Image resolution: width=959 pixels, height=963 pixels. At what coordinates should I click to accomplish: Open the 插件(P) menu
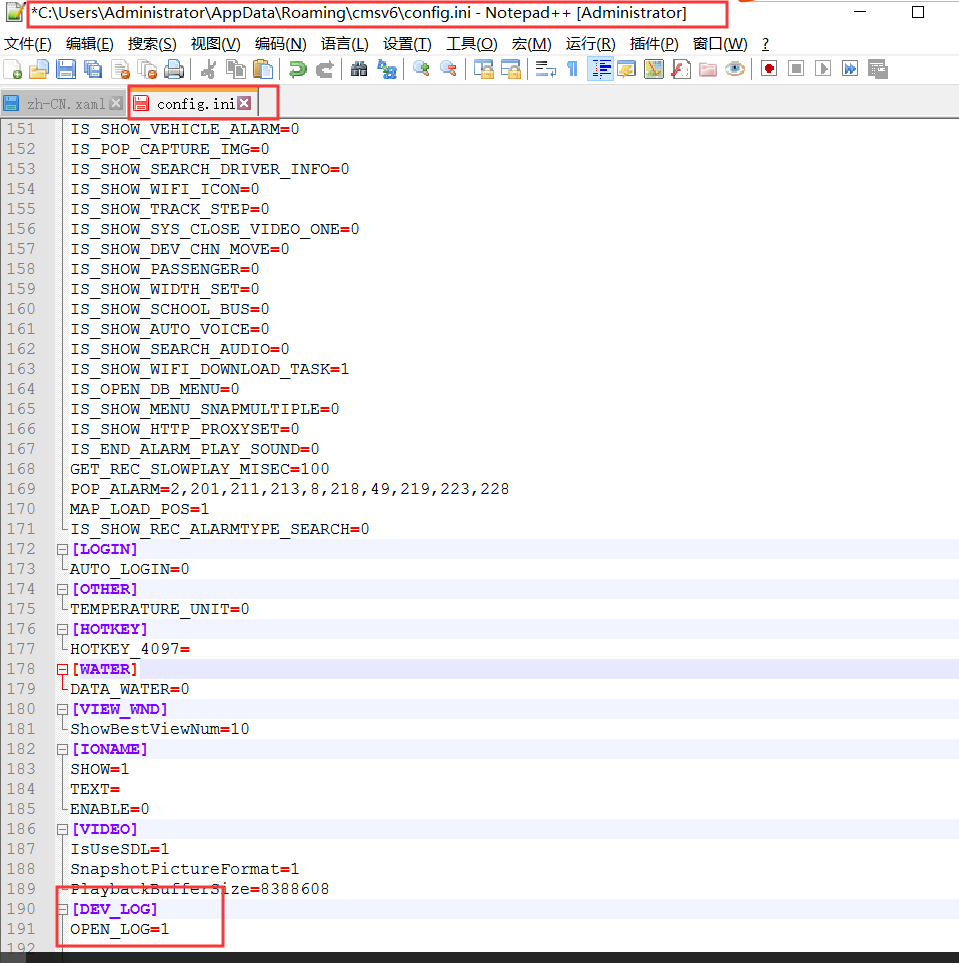click(x=654, y=44)
